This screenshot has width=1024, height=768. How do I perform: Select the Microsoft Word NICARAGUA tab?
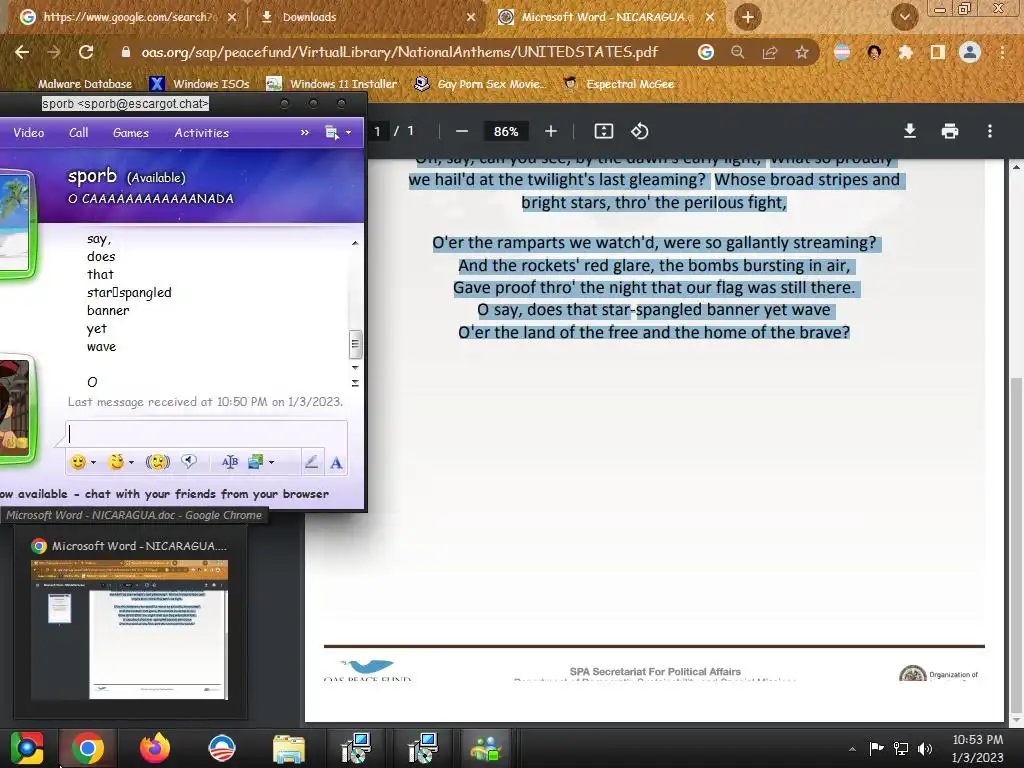[x=604, y=17]
